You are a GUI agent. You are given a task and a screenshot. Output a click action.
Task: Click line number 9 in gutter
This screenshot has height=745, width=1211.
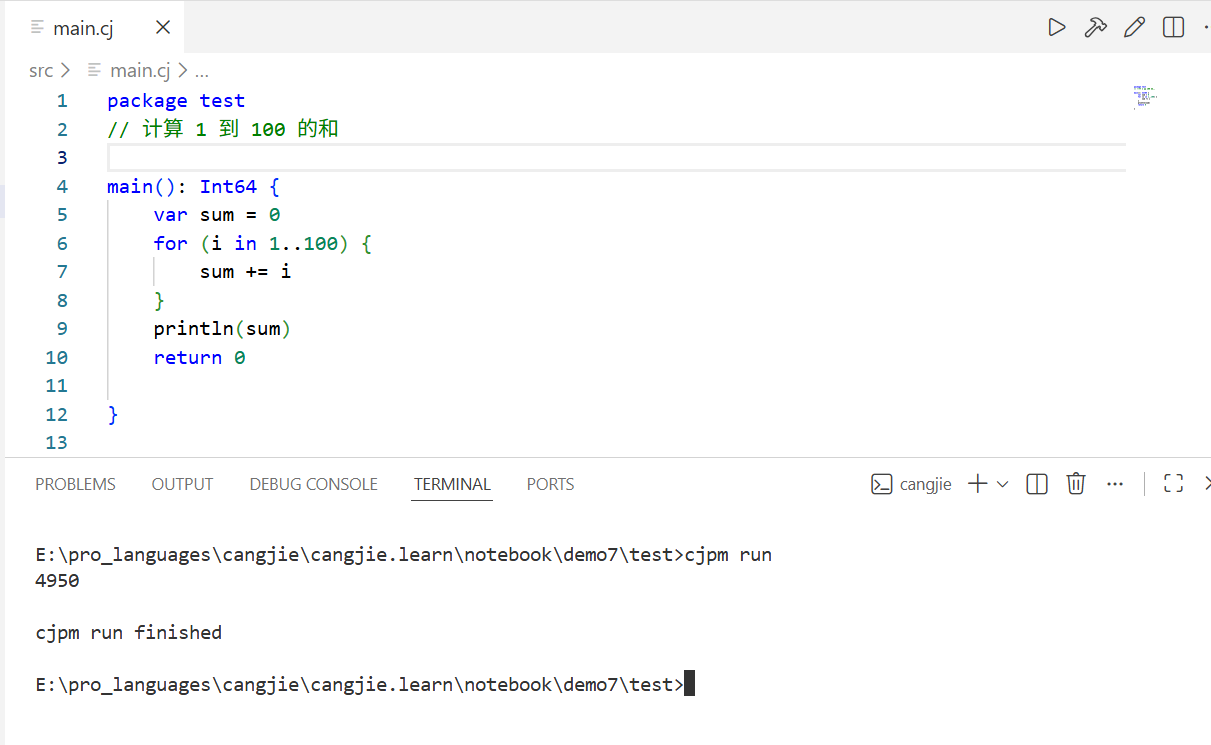point(62,329)
